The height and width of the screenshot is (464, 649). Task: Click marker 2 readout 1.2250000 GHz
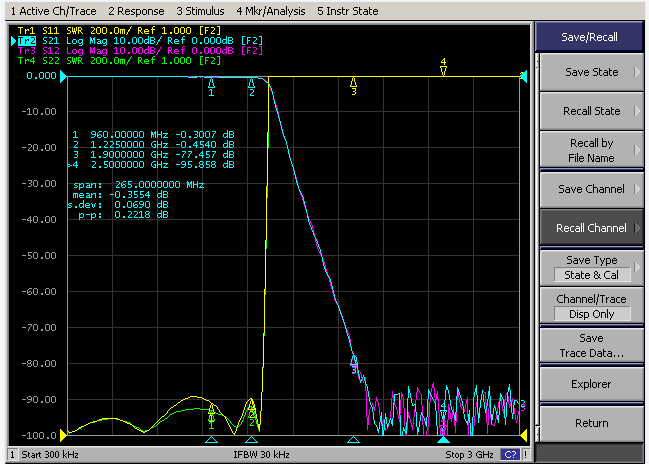click(153, 144)
